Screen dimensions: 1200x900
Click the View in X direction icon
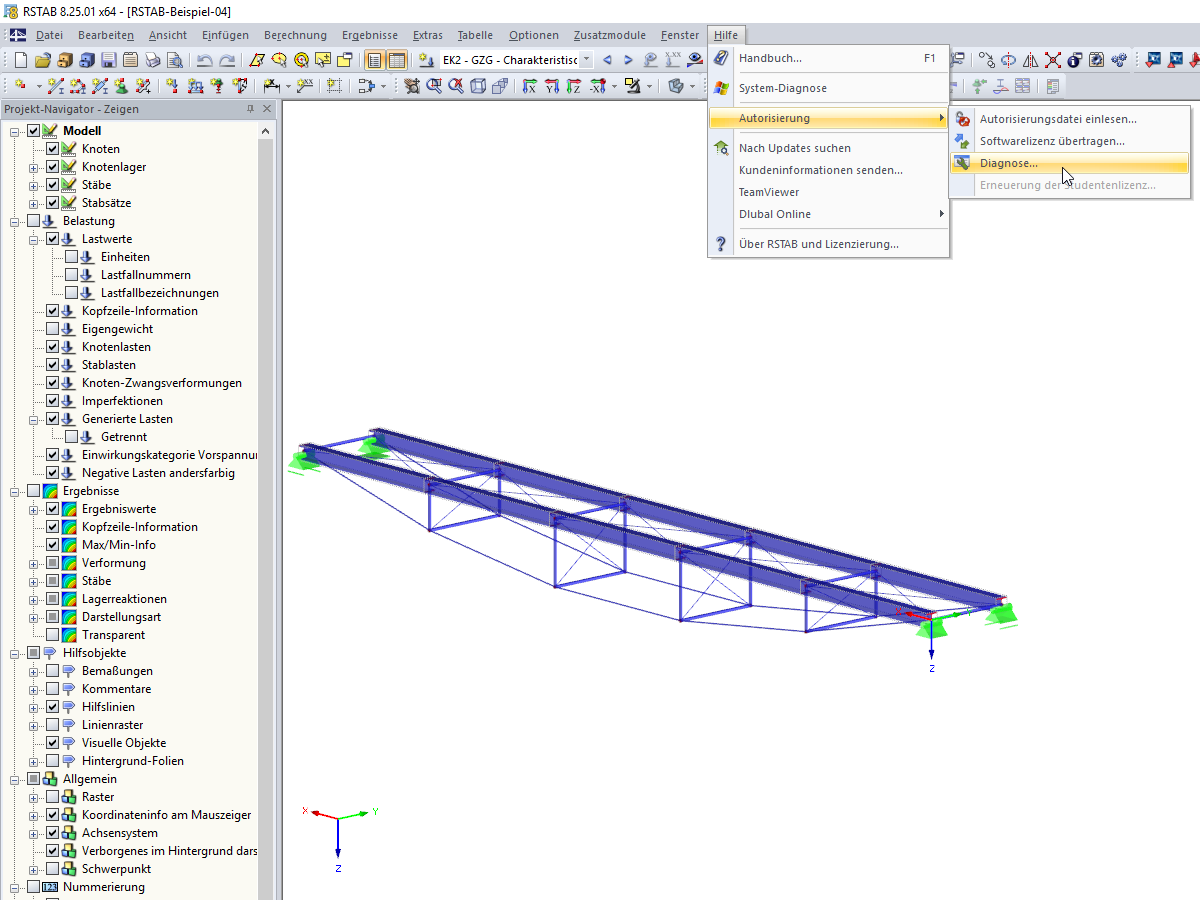(x=530, y=86)
